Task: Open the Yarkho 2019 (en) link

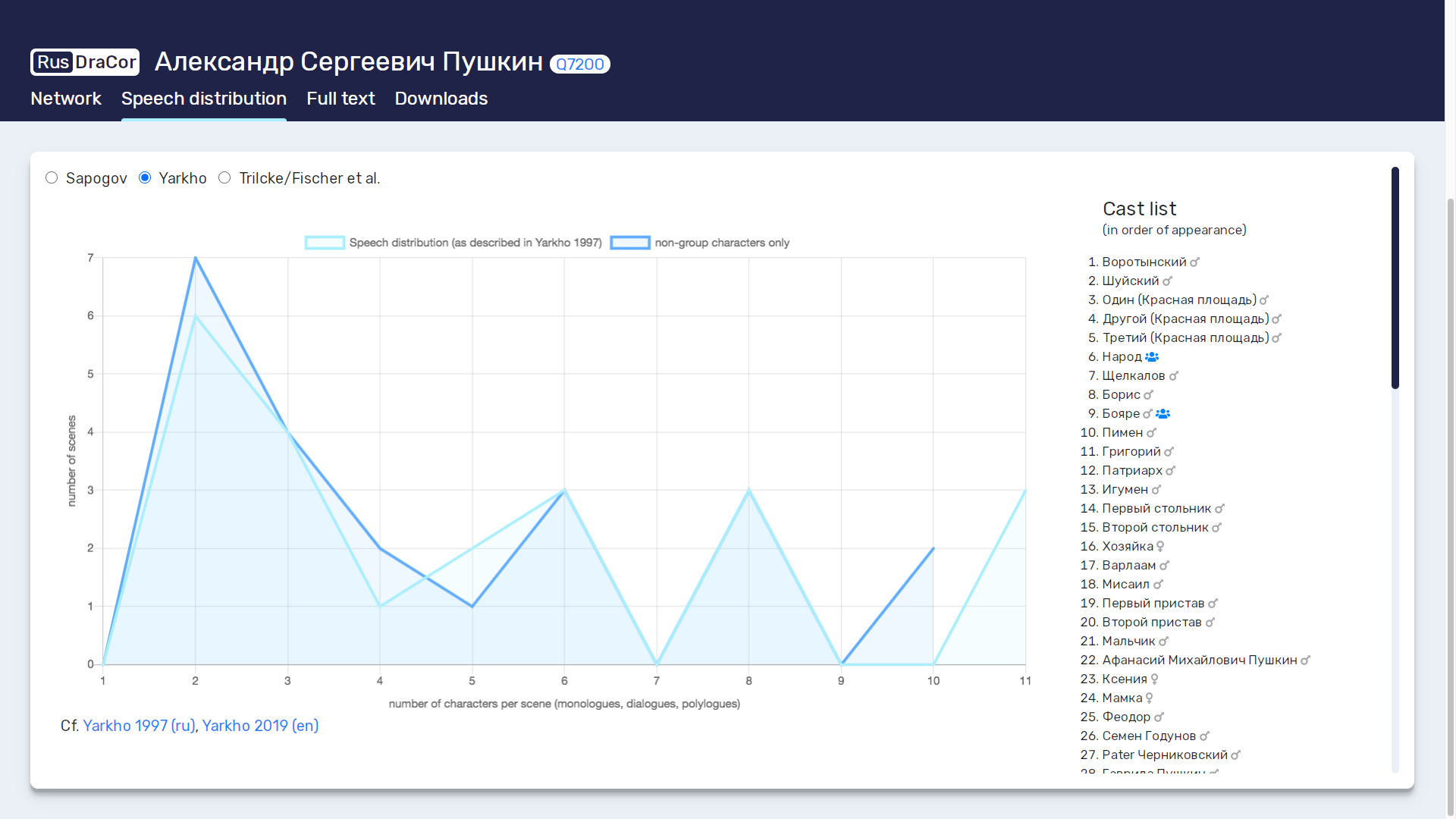Action: pos(260,726)
